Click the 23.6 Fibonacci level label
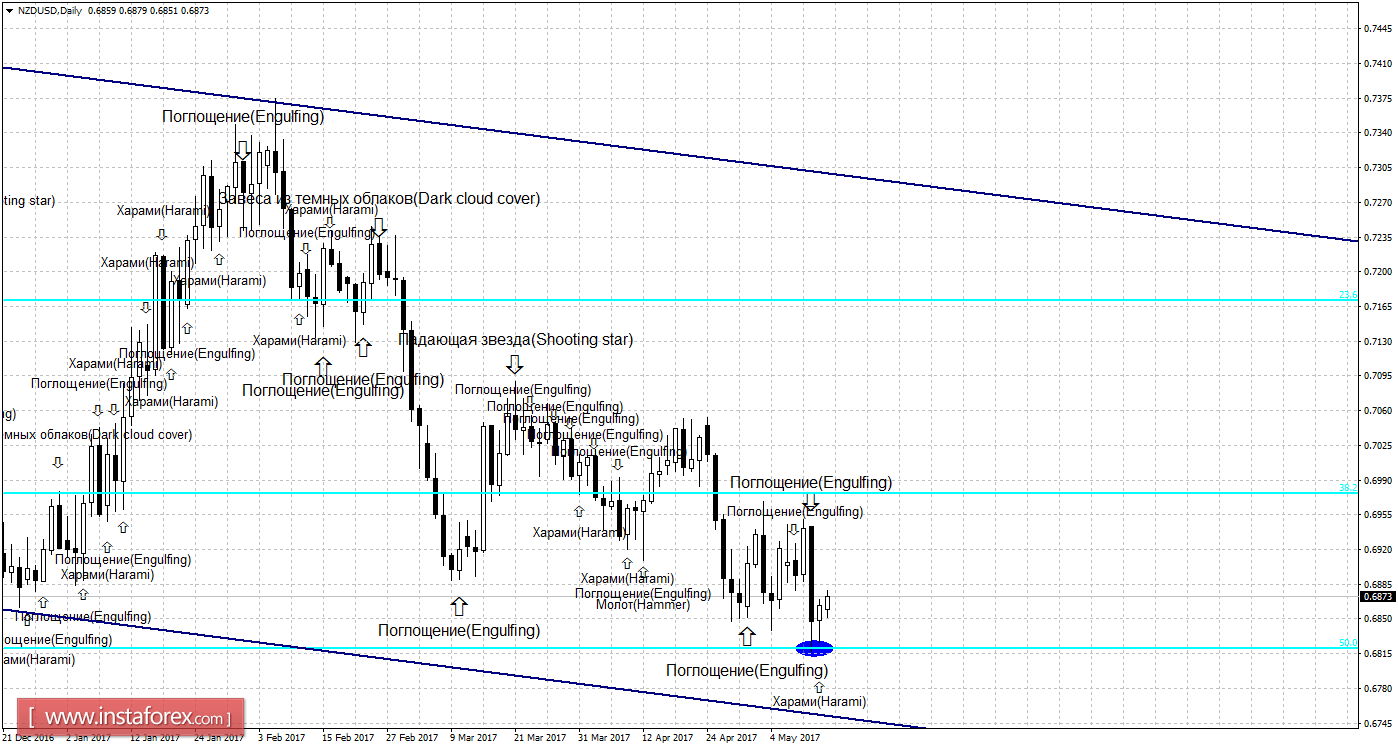Screen dimensions: 1398x749 pos(1348,295)
